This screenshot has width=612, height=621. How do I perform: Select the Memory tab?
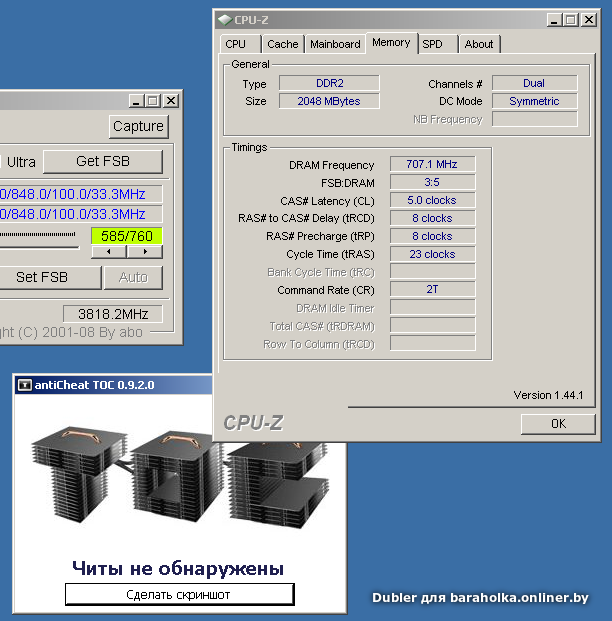[x=391, y=42]
